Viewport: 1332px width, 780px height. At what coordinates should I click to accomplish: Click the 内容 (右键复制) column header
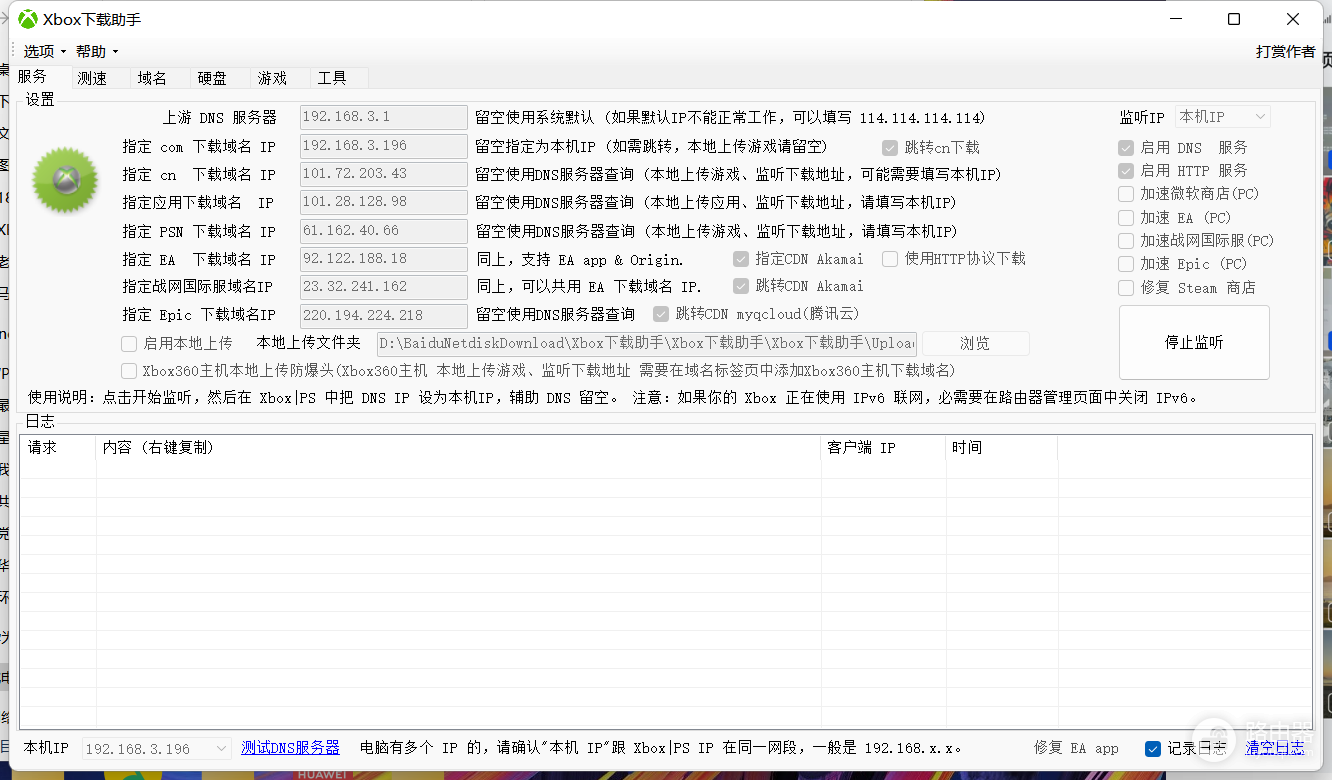[x=458, y=448]
